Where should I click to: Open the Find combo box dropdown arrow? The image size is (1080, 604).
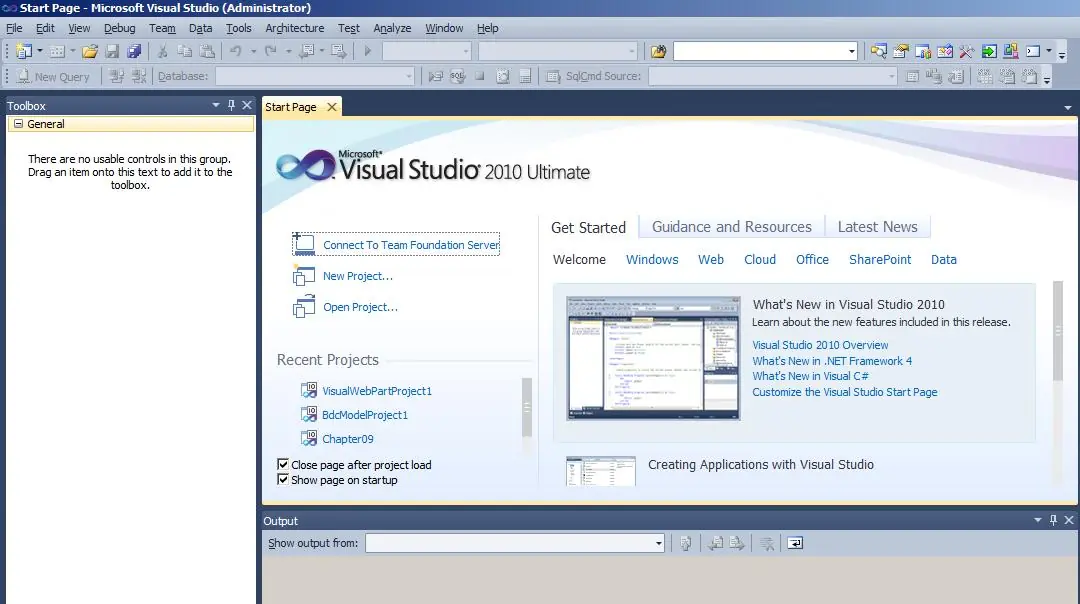pos(851,52)
